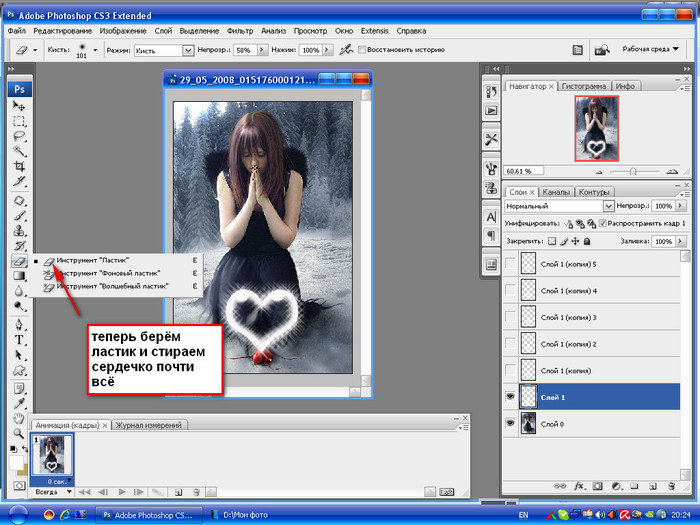Click the fx layer style icon
Viewport: 700px width, 525px height.
(x=579, y=485)
